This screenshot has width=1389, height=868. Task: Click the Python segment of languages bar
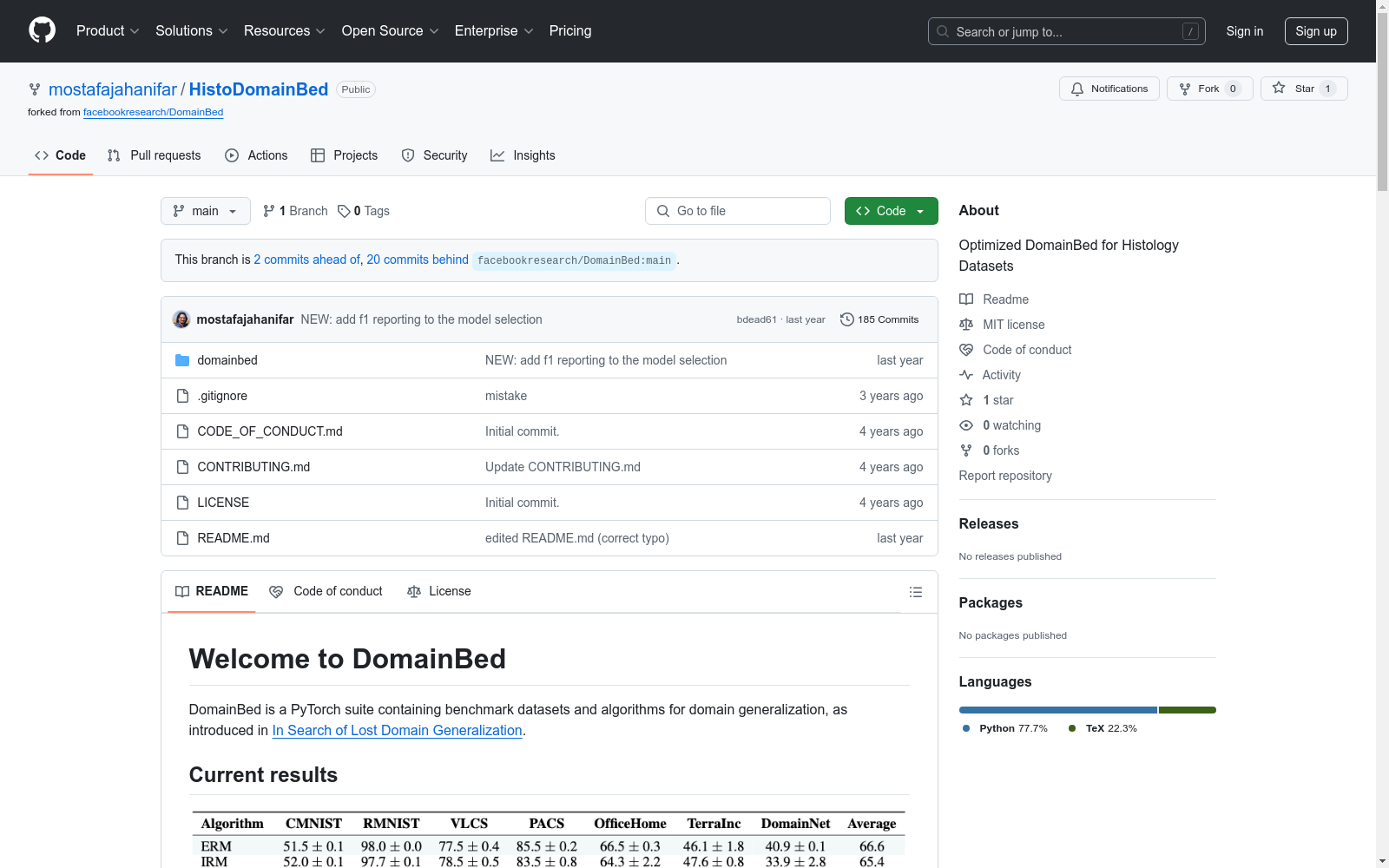1058,710
